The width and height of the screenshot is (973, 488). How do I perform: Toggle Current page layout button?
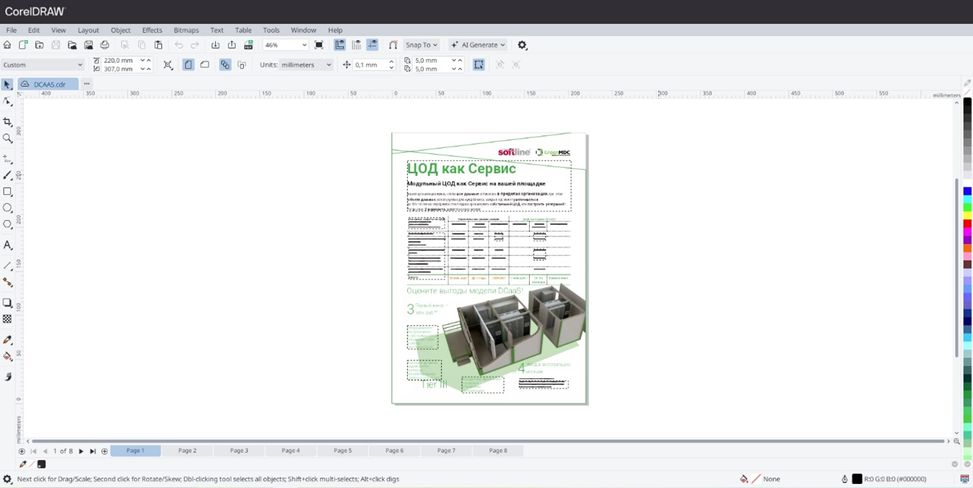(x=241, y=65)
